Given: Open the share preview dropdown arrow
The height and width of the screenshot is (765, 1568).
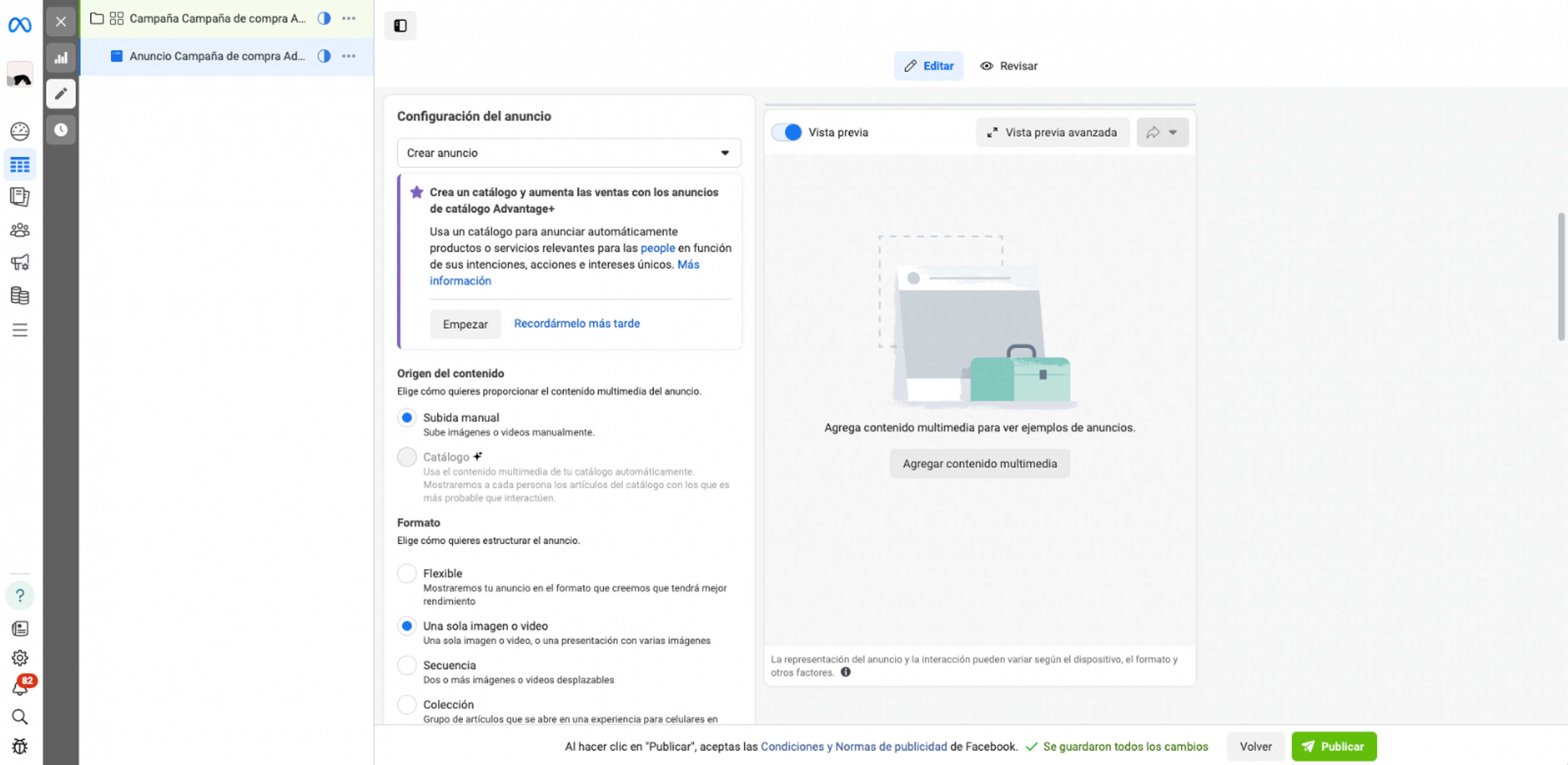Looking at the screenshot, I should pyautogui.click(x=1162, y=132).
